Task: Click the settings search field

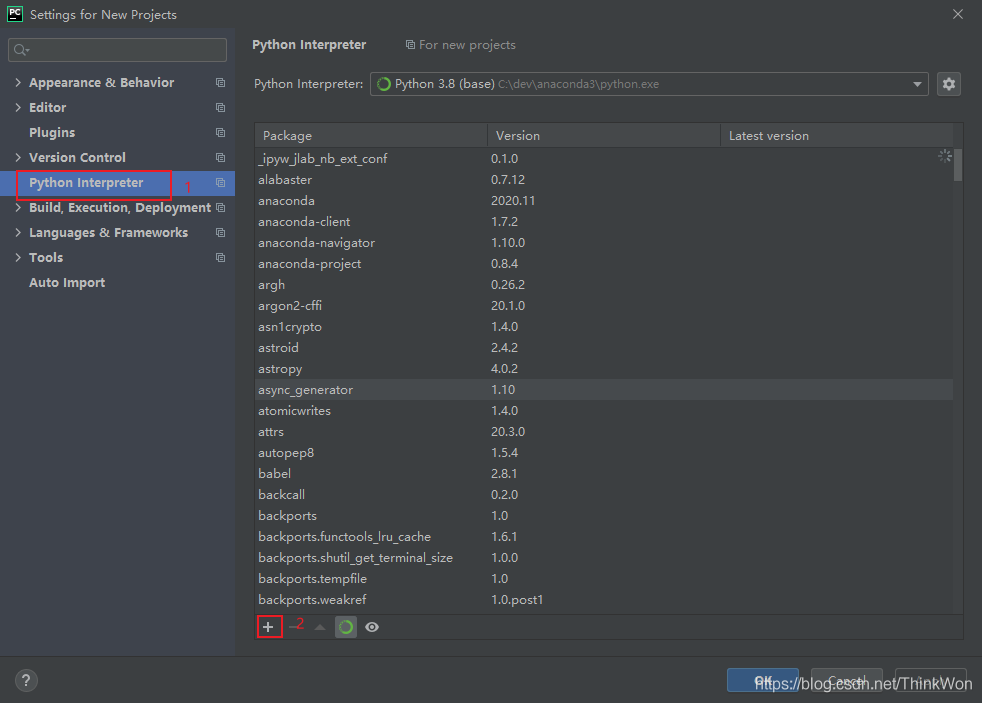Action: tap(118, 50)
